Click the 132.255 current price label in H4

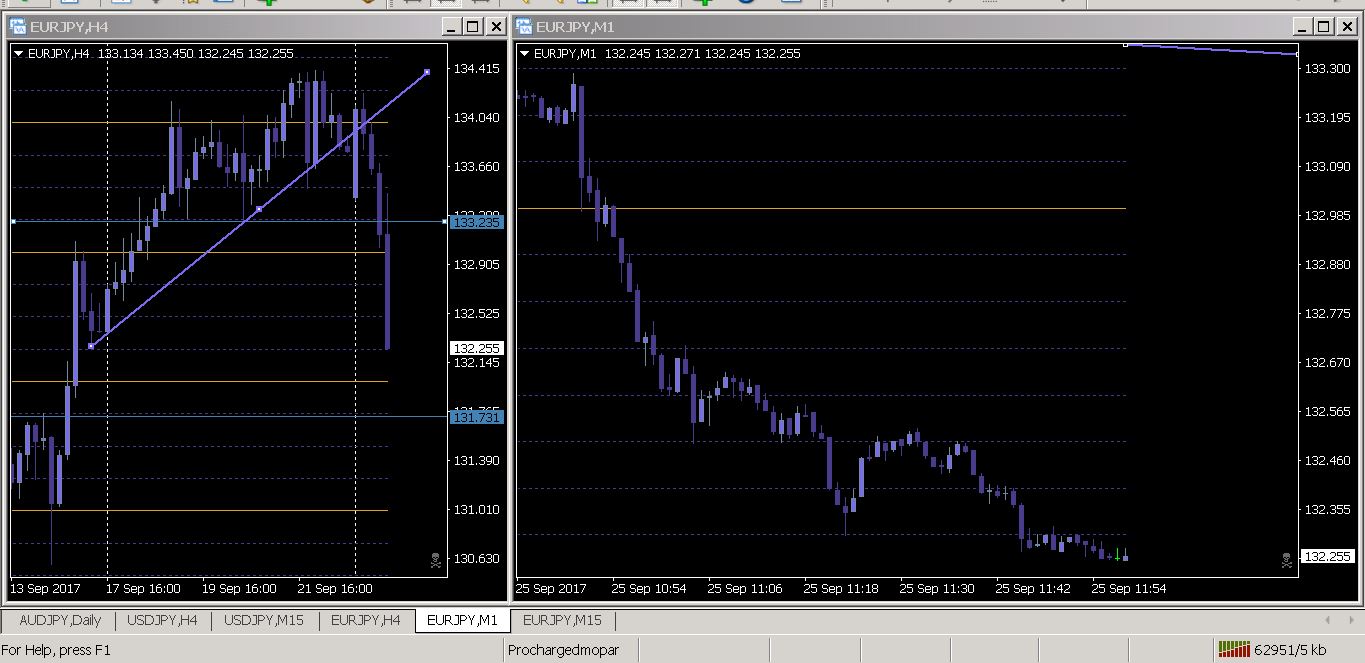pos(477,348)
